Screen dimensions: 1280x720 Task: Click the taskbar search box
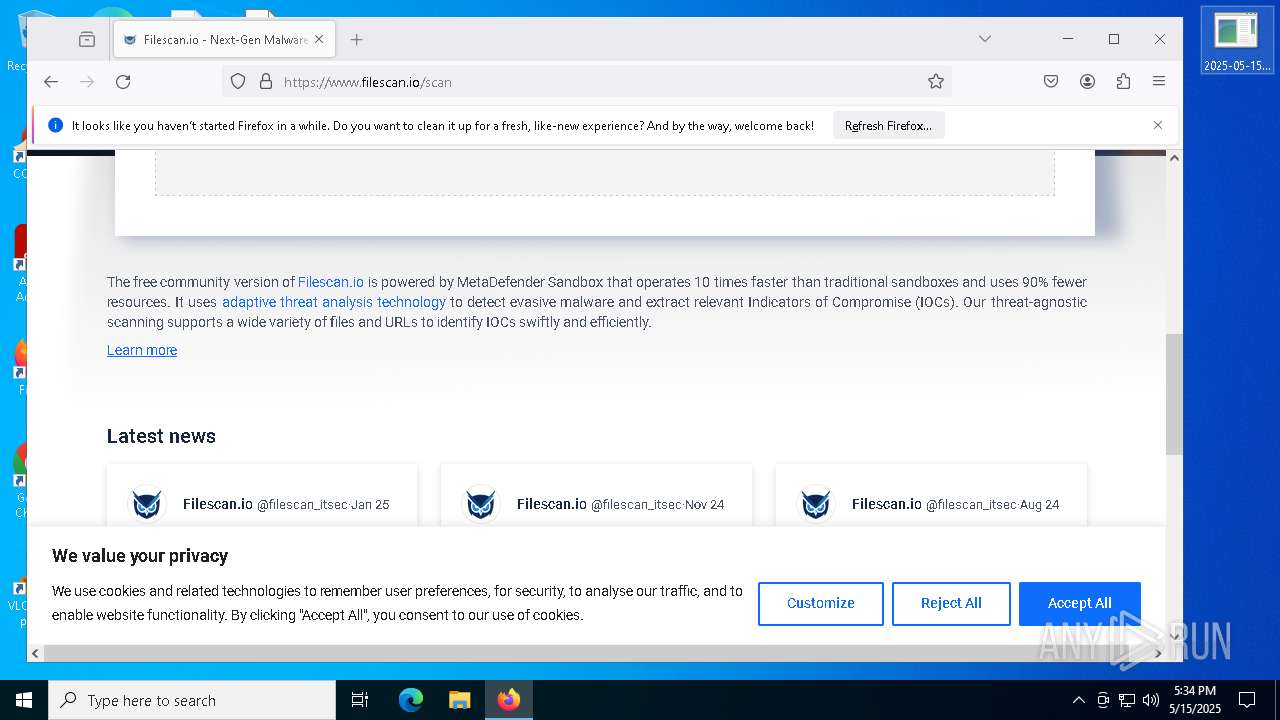tap(192, 700)
